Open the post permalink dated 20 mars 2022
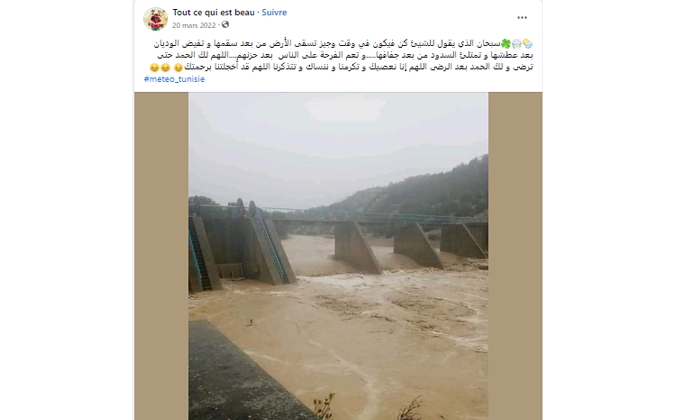 tap(194, 25)
